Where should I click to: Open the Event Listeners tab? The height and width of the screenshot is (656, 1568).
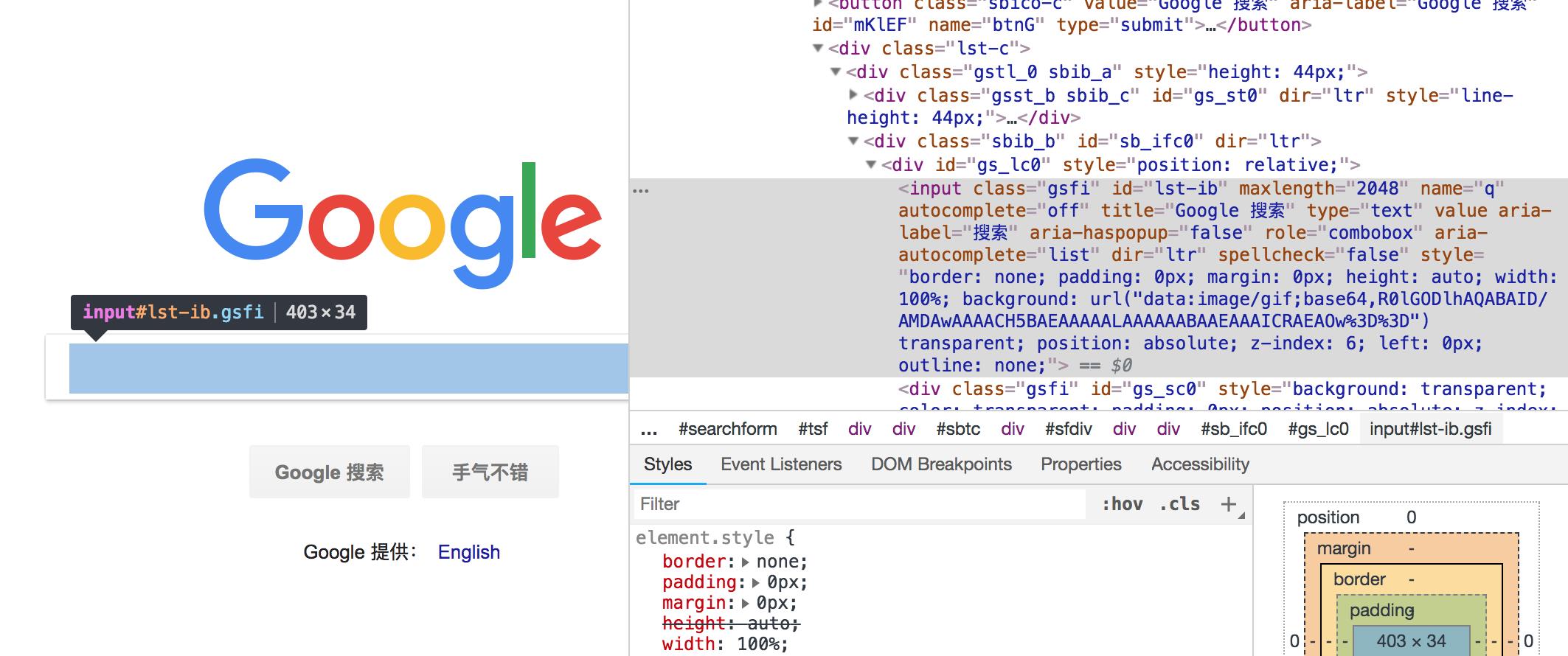tap(781, 464)
